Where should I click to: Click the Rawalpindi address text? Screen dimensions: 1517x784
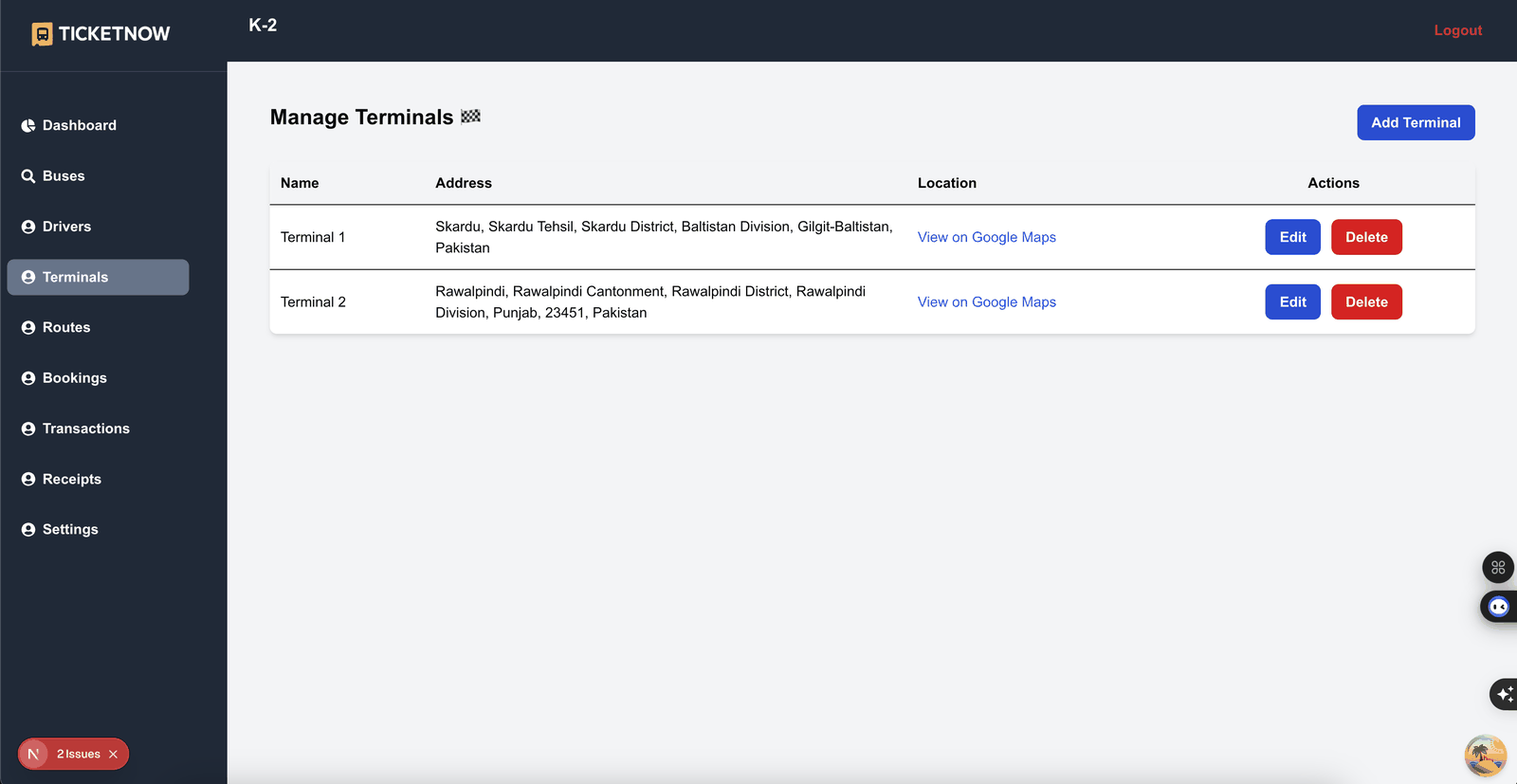pos(650,301)
